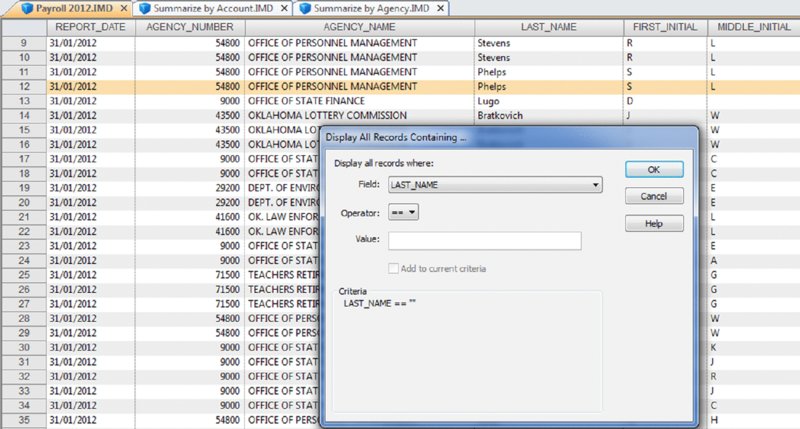800x429 pixels.
Task: Focus the Value input field
Action: (485, 241)
